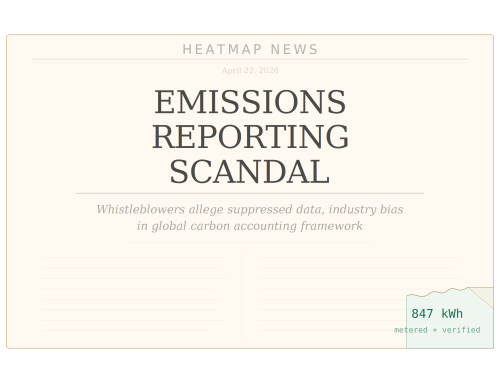The image size is (500, 383).
Task: Click the April 22, 2026 date line
Action: pyautogui.click(x=250, y=70)
